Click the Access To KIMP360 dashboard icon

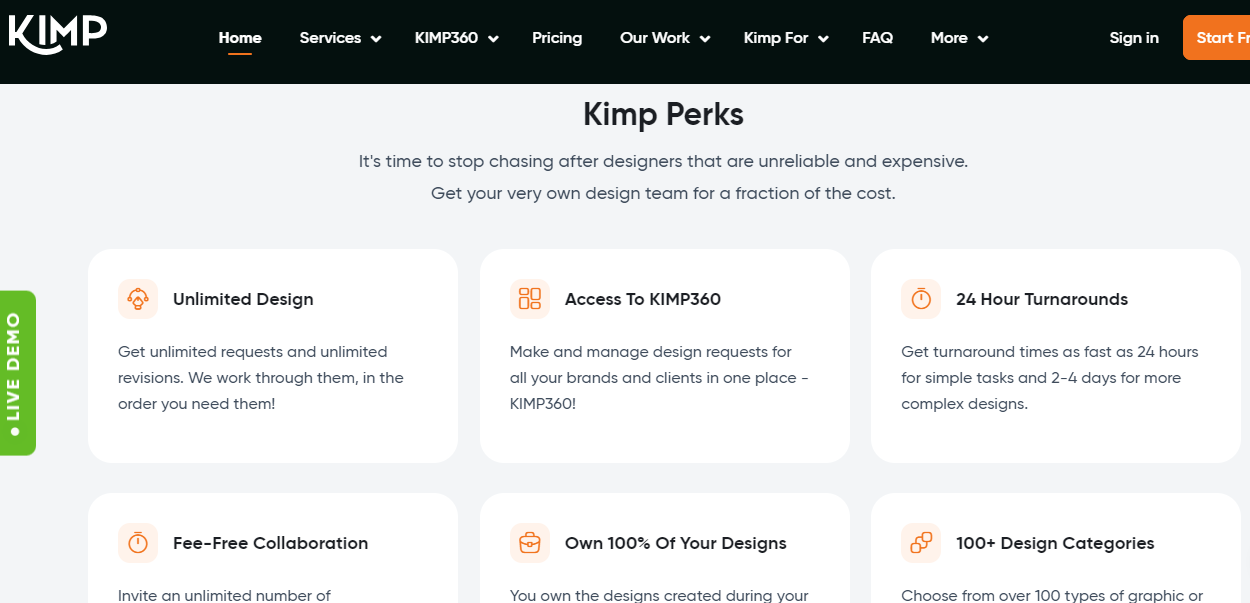click(530, 299)
